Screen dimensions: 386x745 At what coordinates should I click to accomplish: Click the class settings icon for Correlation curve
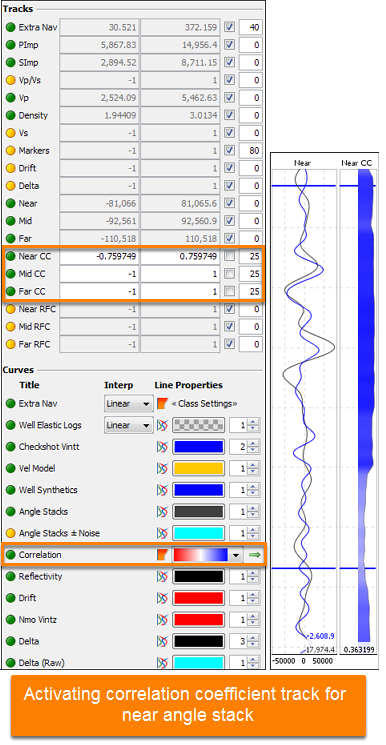click(162, 555)
